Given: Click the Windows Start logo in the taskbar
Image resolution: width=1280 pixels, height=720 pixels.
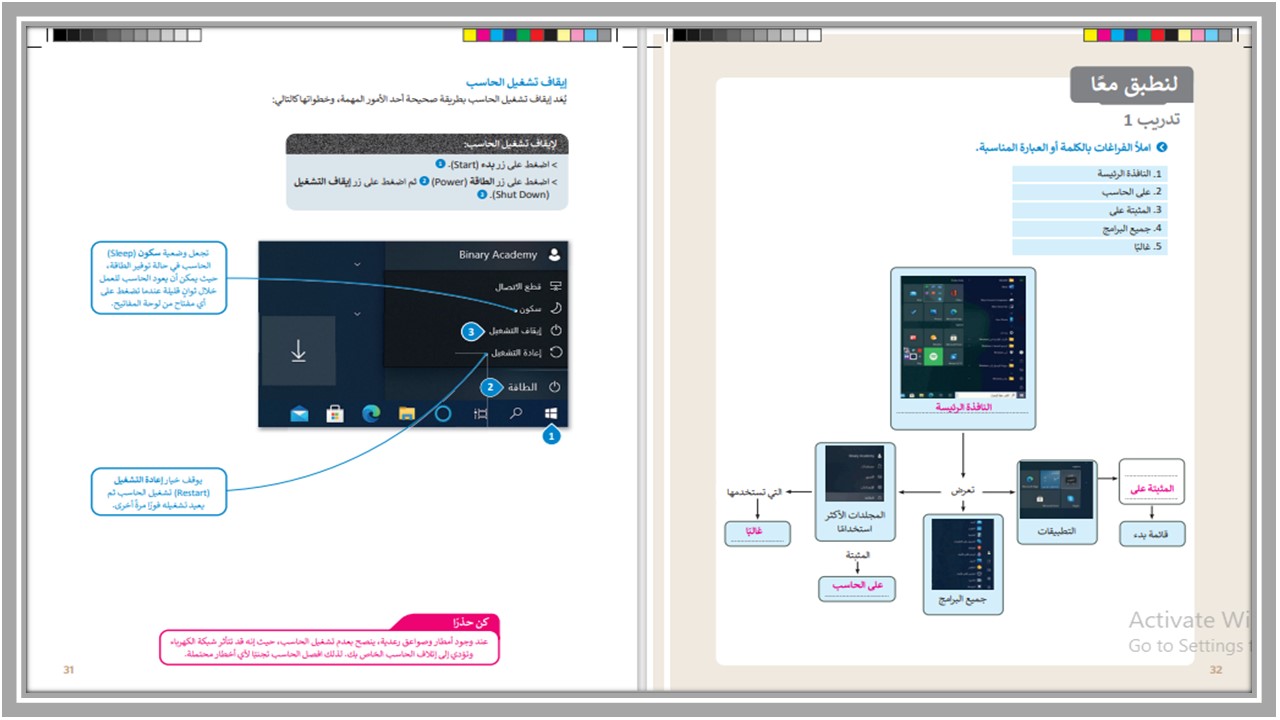Looking at the screenshot, I should [551, 413].
